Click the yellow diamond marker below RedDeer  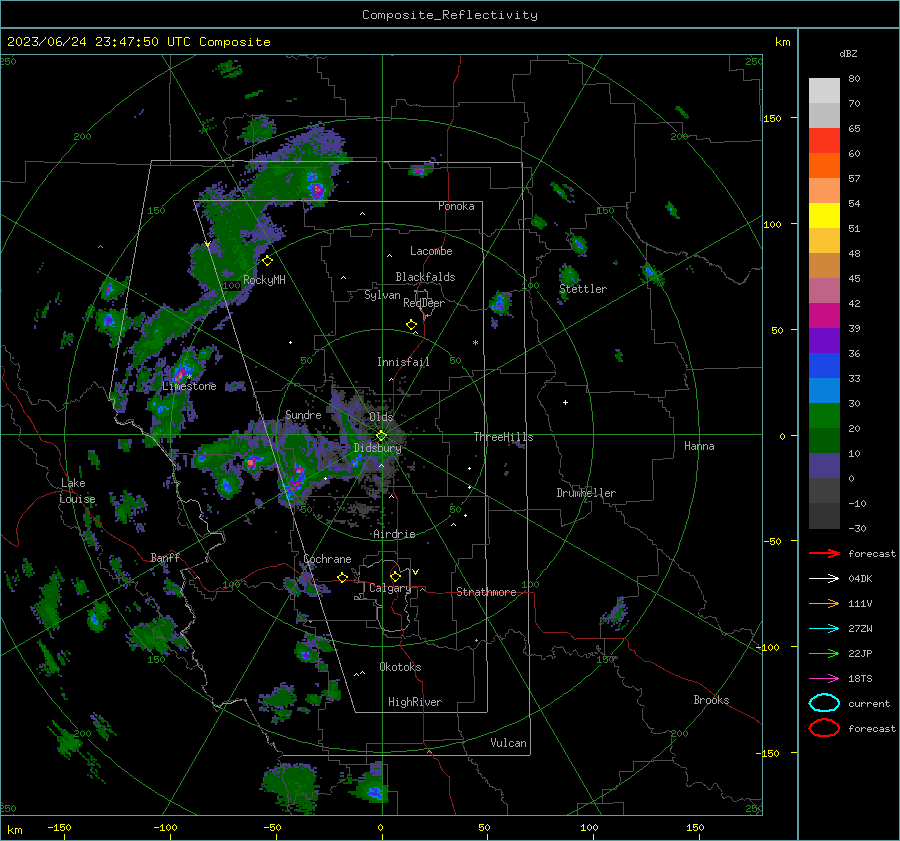[x=411, y=324]
